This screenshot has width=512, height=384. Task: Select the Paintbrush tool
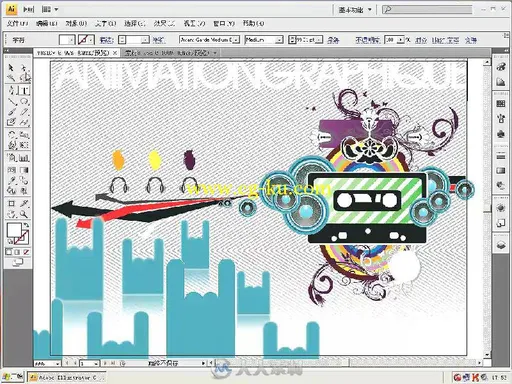click(x=11, y=112)
